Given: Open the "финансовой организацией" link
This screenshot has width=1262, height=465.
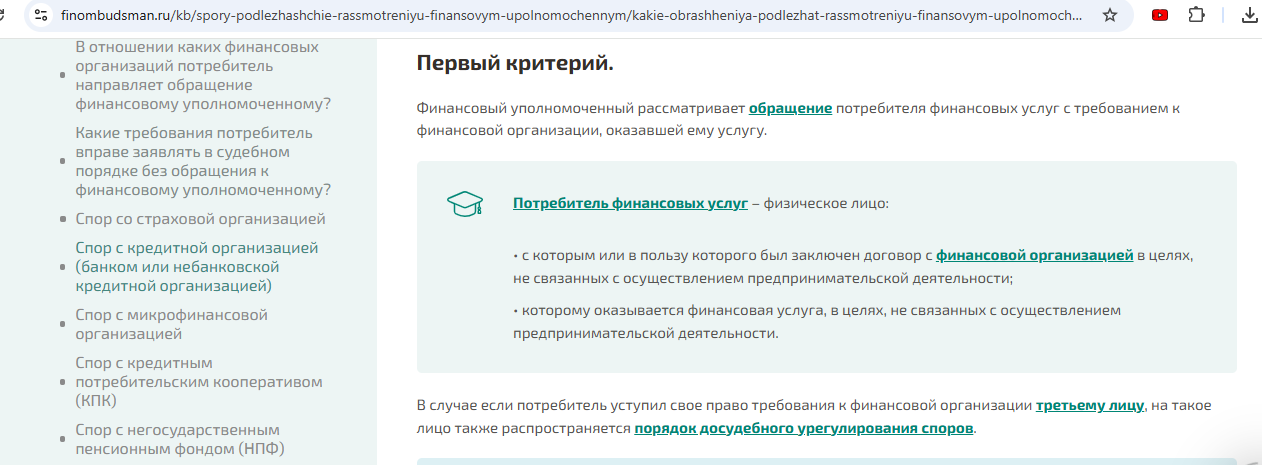Looking at the screenshot, I should [1034, 255].
